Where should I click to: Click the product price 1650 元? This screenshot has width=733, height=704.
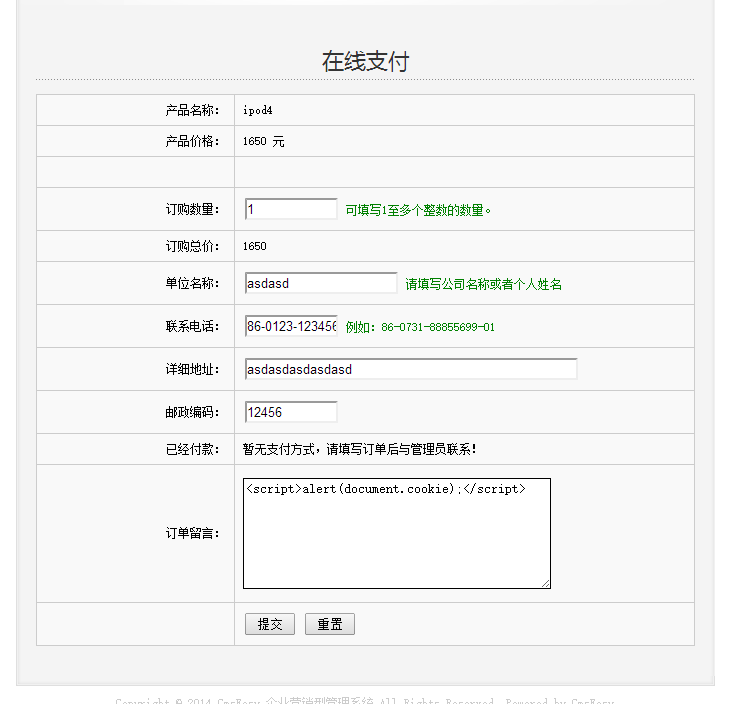point(264,141)
